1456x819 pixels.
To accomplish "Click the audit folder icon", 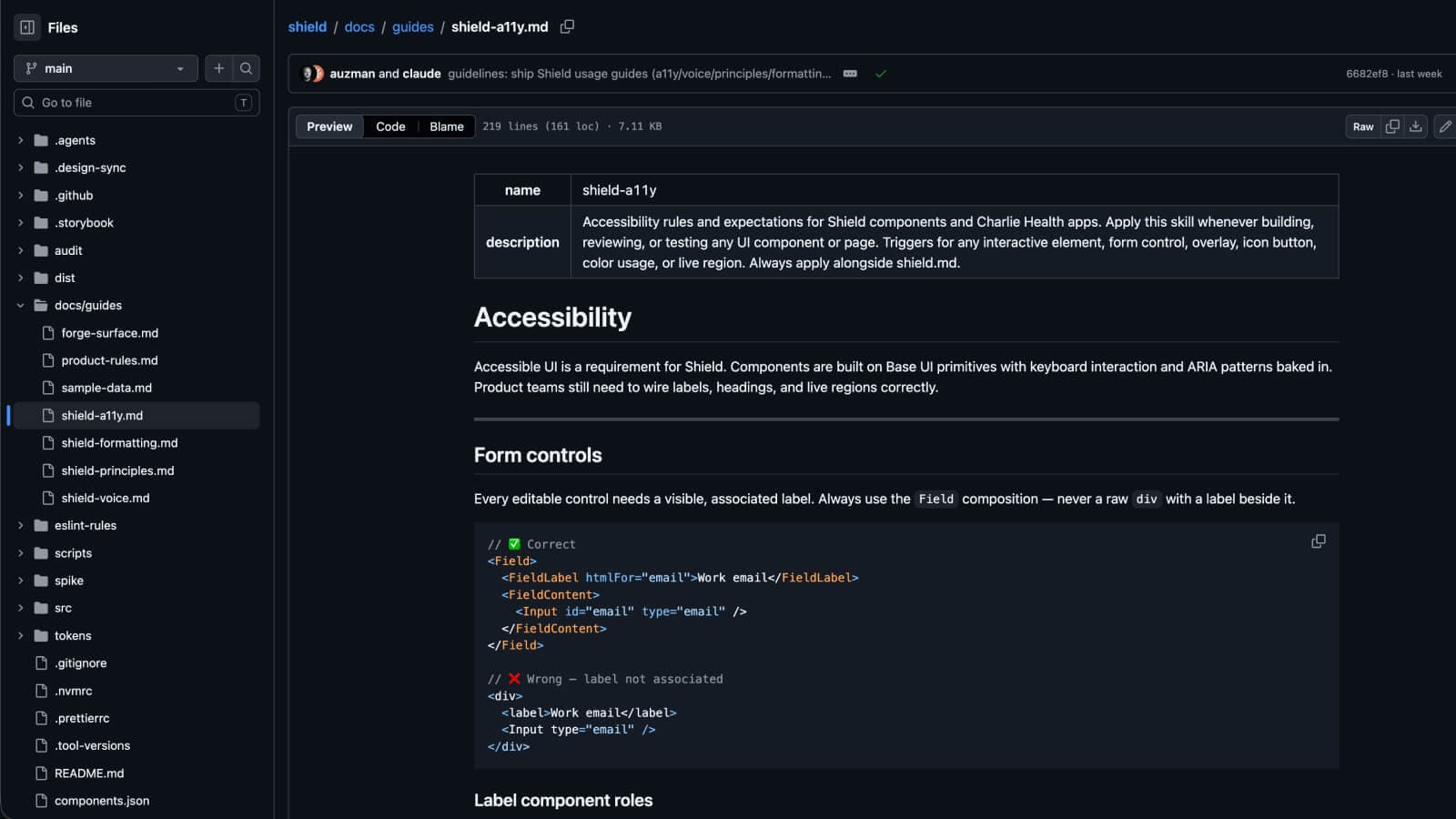I will (x=41, y=250).
